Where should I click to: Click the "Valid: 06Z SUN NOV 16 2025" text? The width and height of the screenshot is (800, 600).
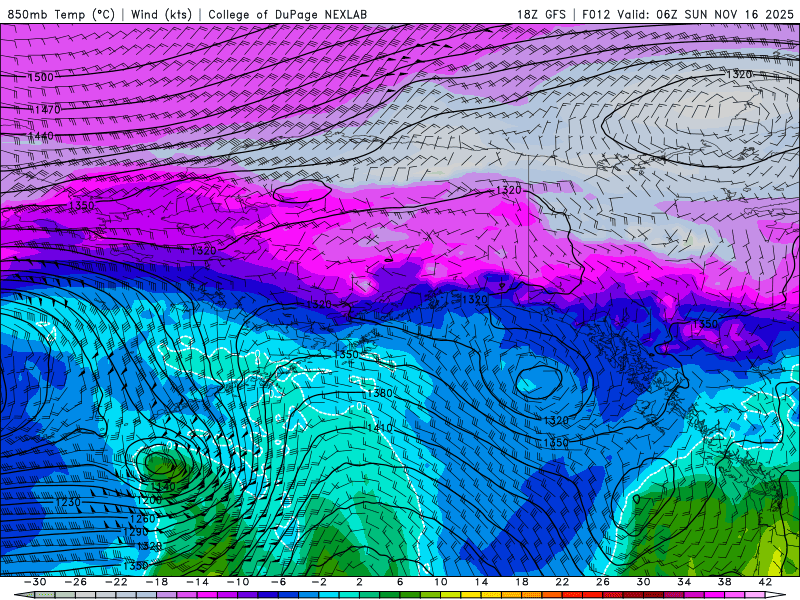(x=705, y=14)
